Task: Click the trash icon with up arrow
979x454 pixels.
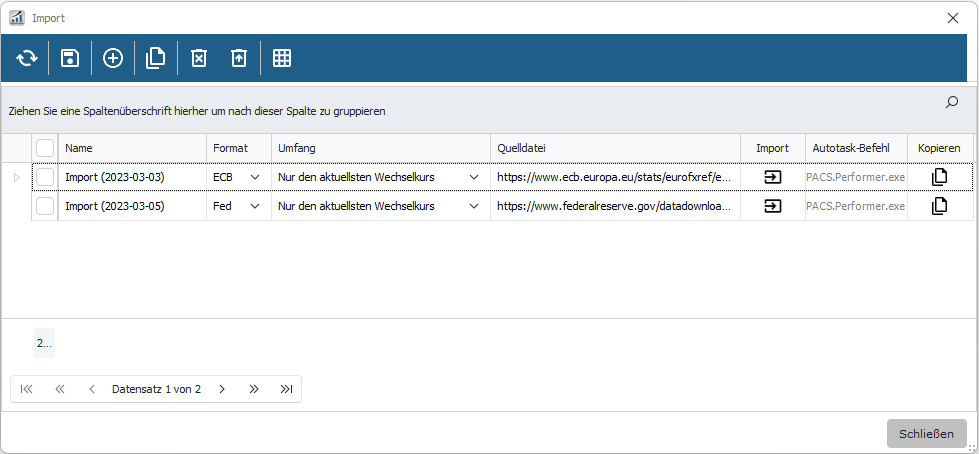Action: (x=238, y=59)
